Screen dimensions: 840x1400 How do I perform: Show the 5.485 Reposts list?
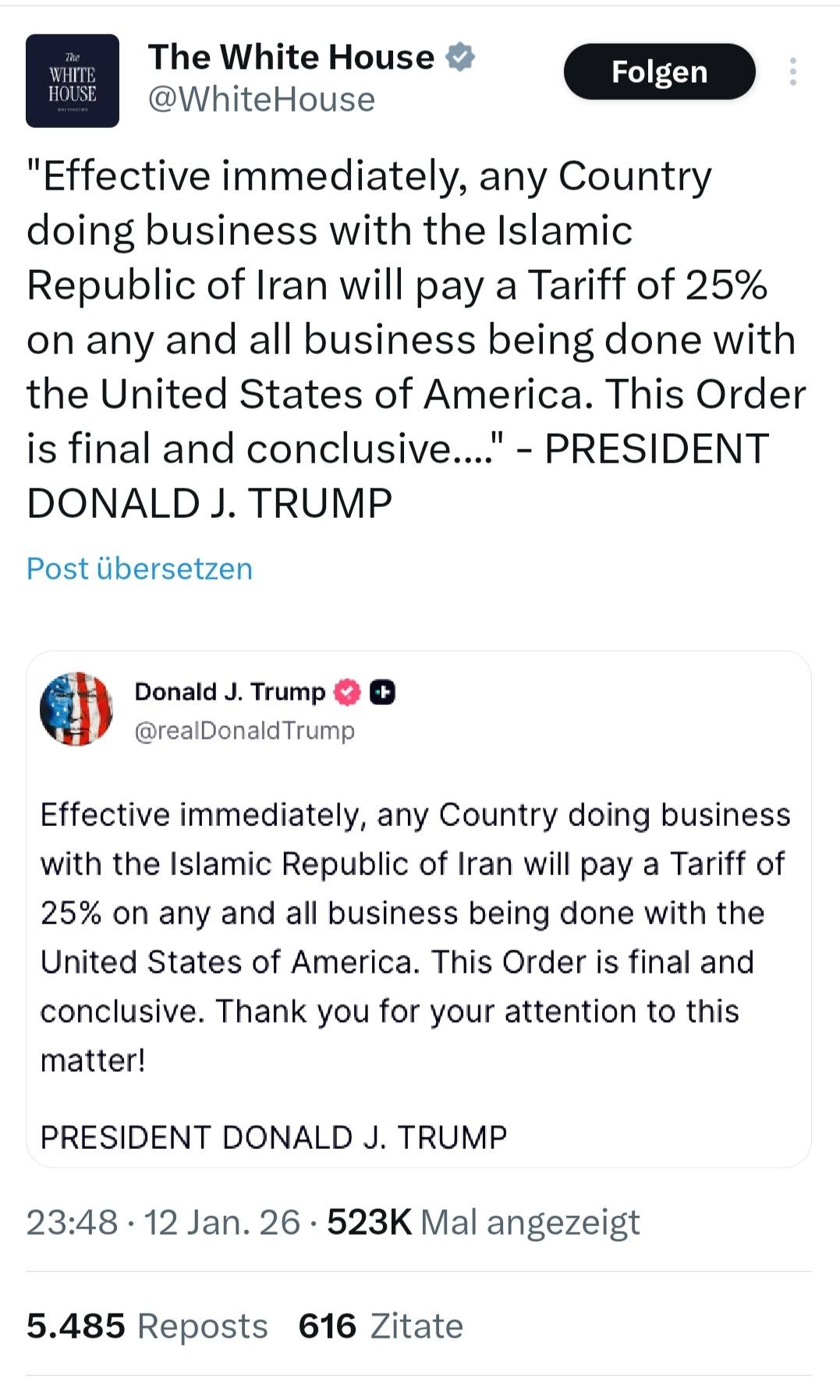click(x=147, y=1326)
